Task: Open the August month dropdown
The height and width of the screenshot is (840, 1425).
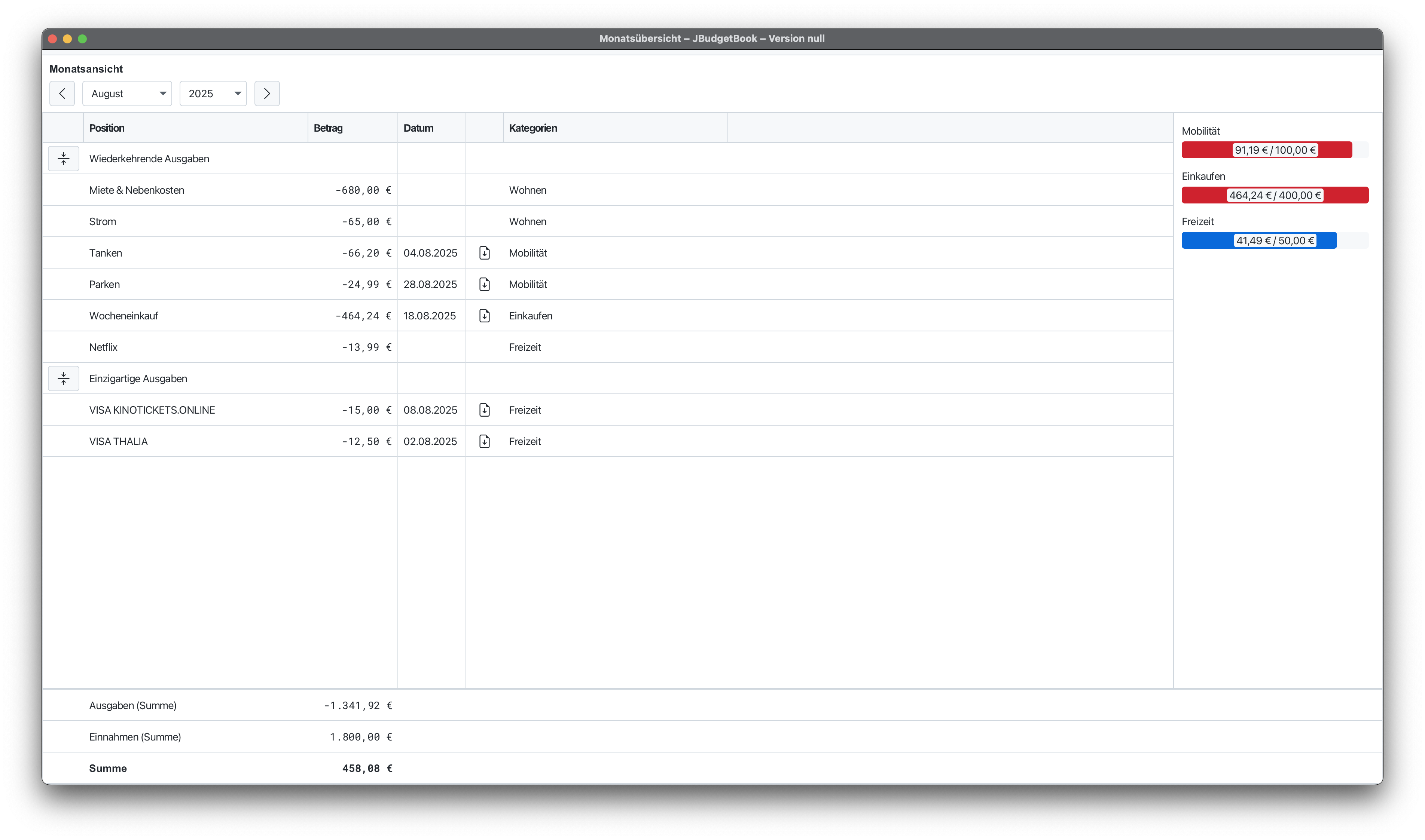Action: (x=128, y=93)
